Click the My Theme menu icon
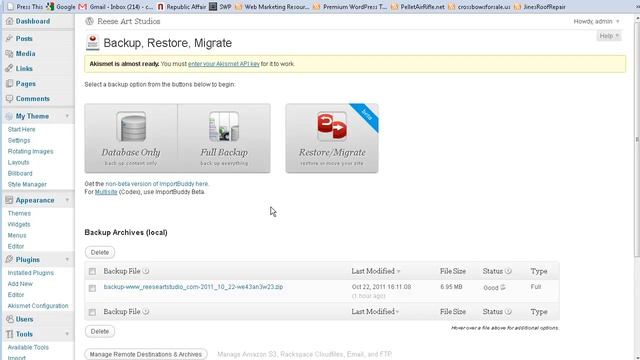This screenshot has width=640, height=360. 9,116
